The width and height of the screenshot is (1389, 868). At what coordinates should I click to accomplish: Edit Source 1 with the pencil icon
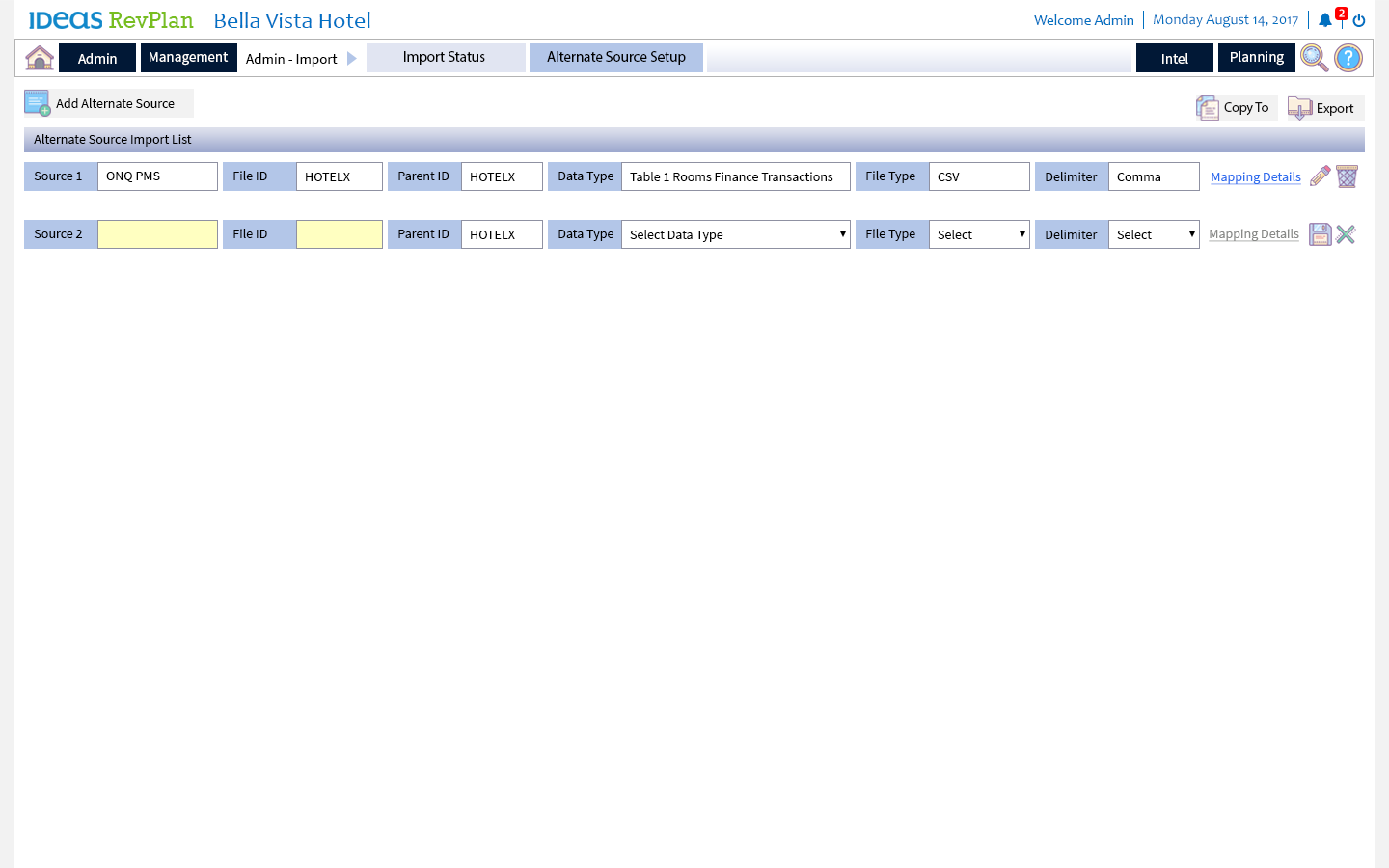click(x=1321, y=176)
